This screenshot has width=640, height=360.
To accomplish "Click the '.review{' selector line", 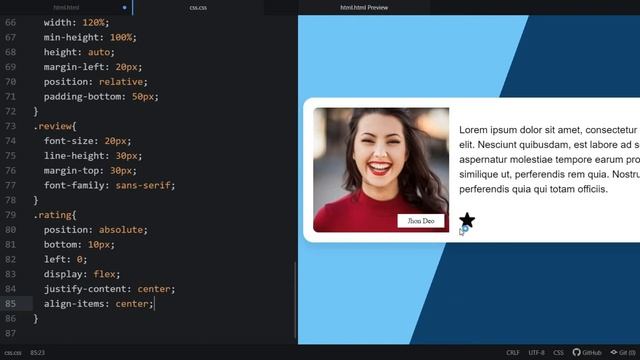I will pyautogui.click(x=55, y=126).
